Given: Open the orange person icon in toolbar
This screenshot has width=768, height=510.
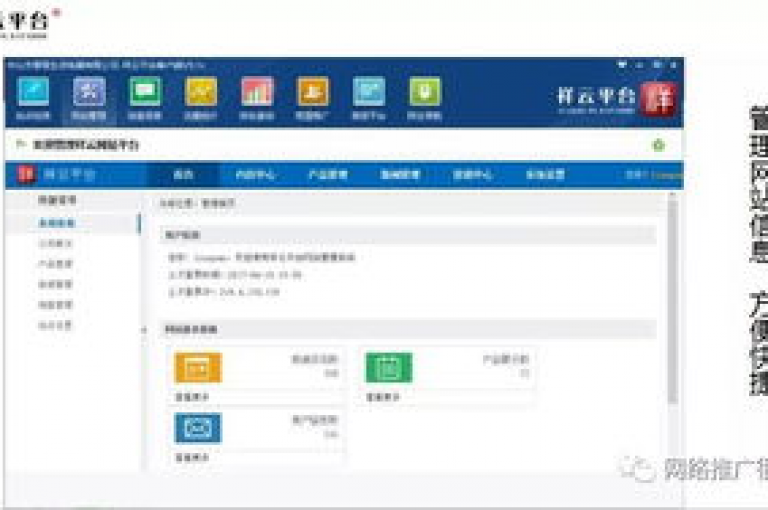Looking at the screenshot, I should click(313, 92).
